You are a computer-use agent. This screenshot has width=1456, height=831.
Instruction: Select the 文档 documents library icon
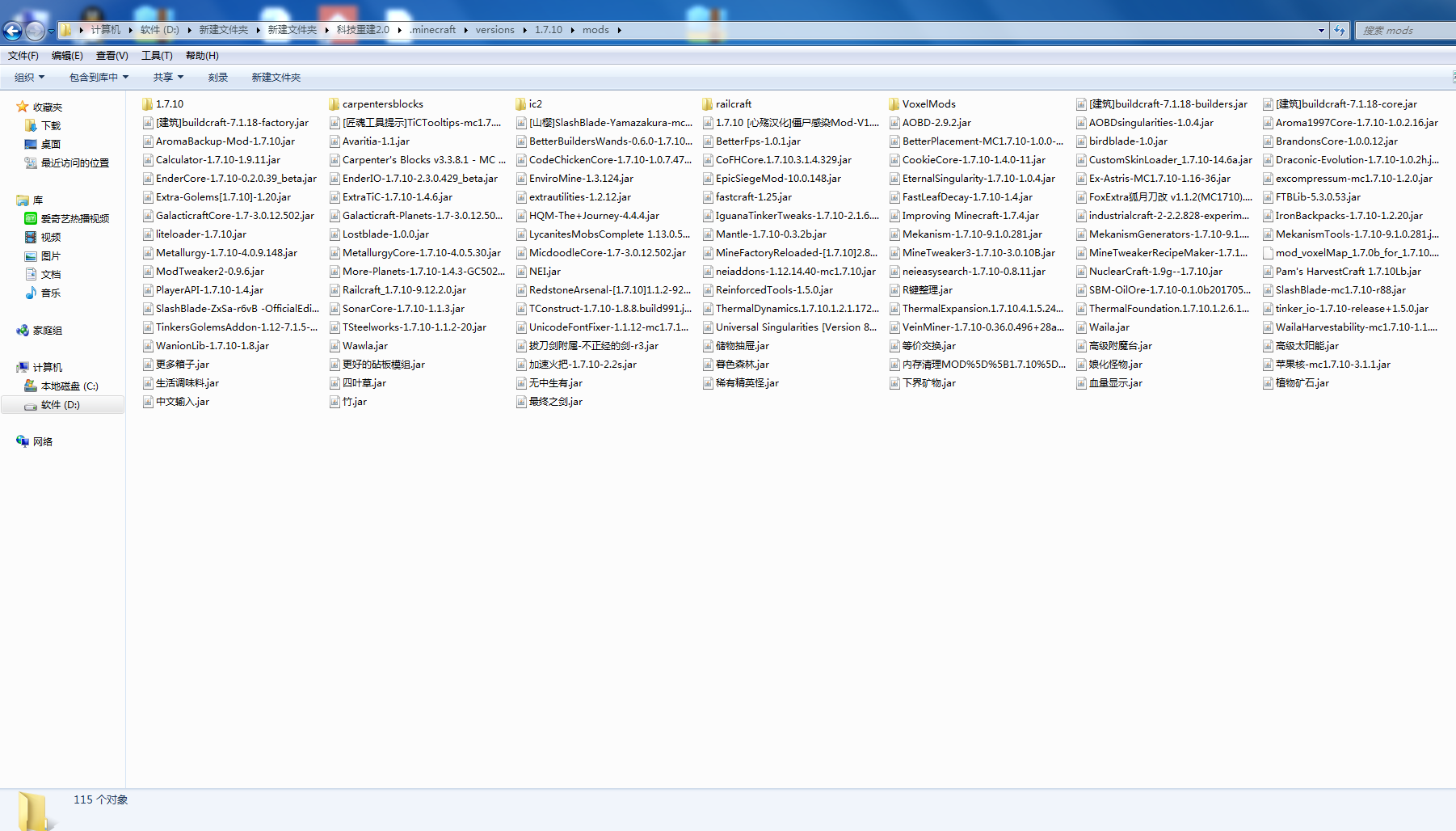pos(31,274)
